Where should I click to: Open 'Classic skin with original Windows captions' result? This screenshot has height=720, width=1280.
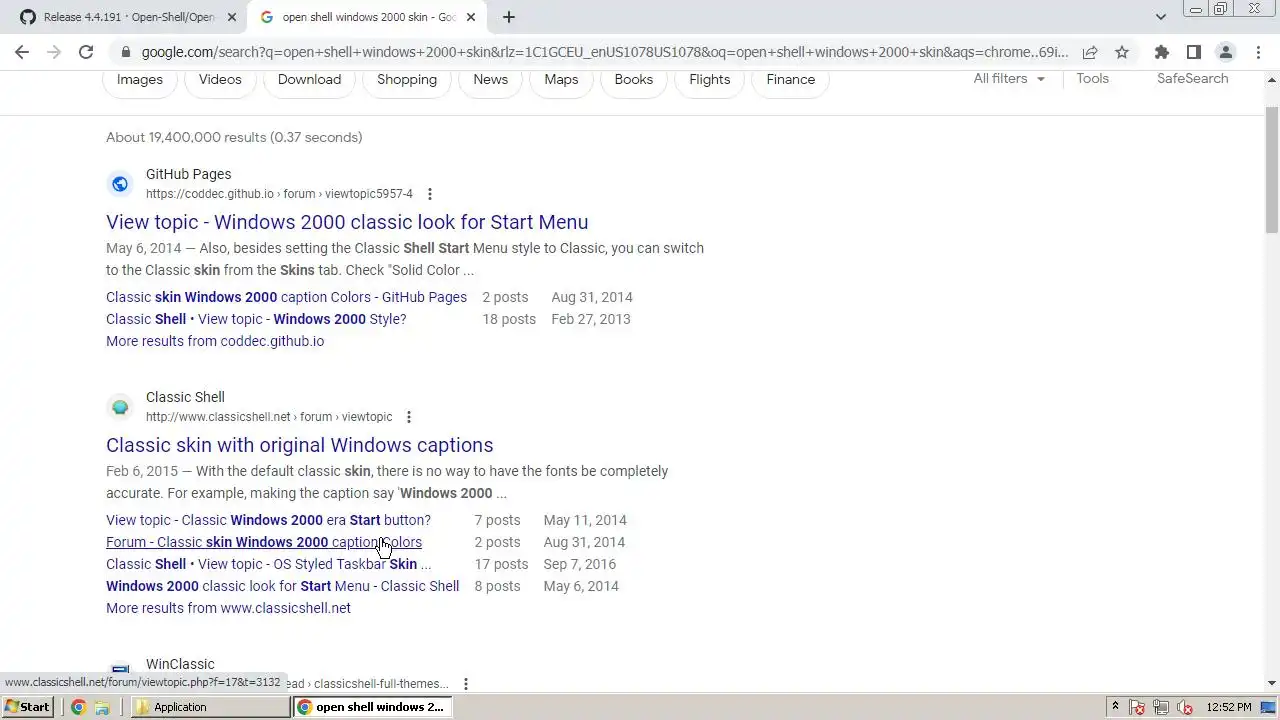(300, 445)
